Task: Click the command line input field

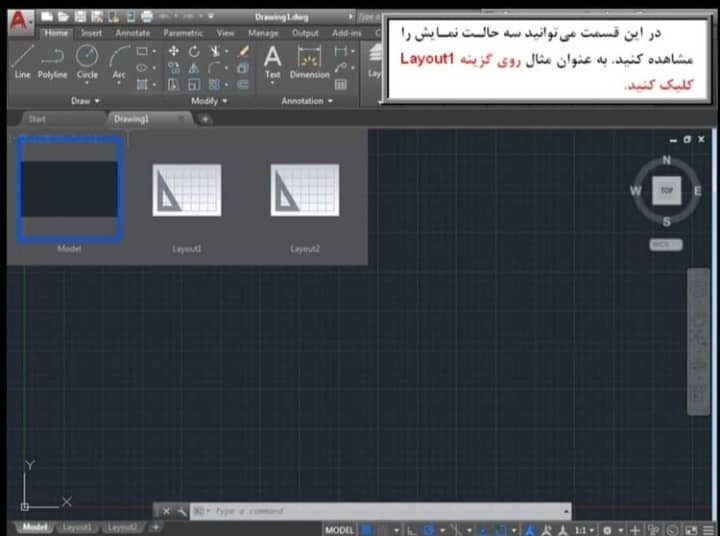Action: [380, 511]
